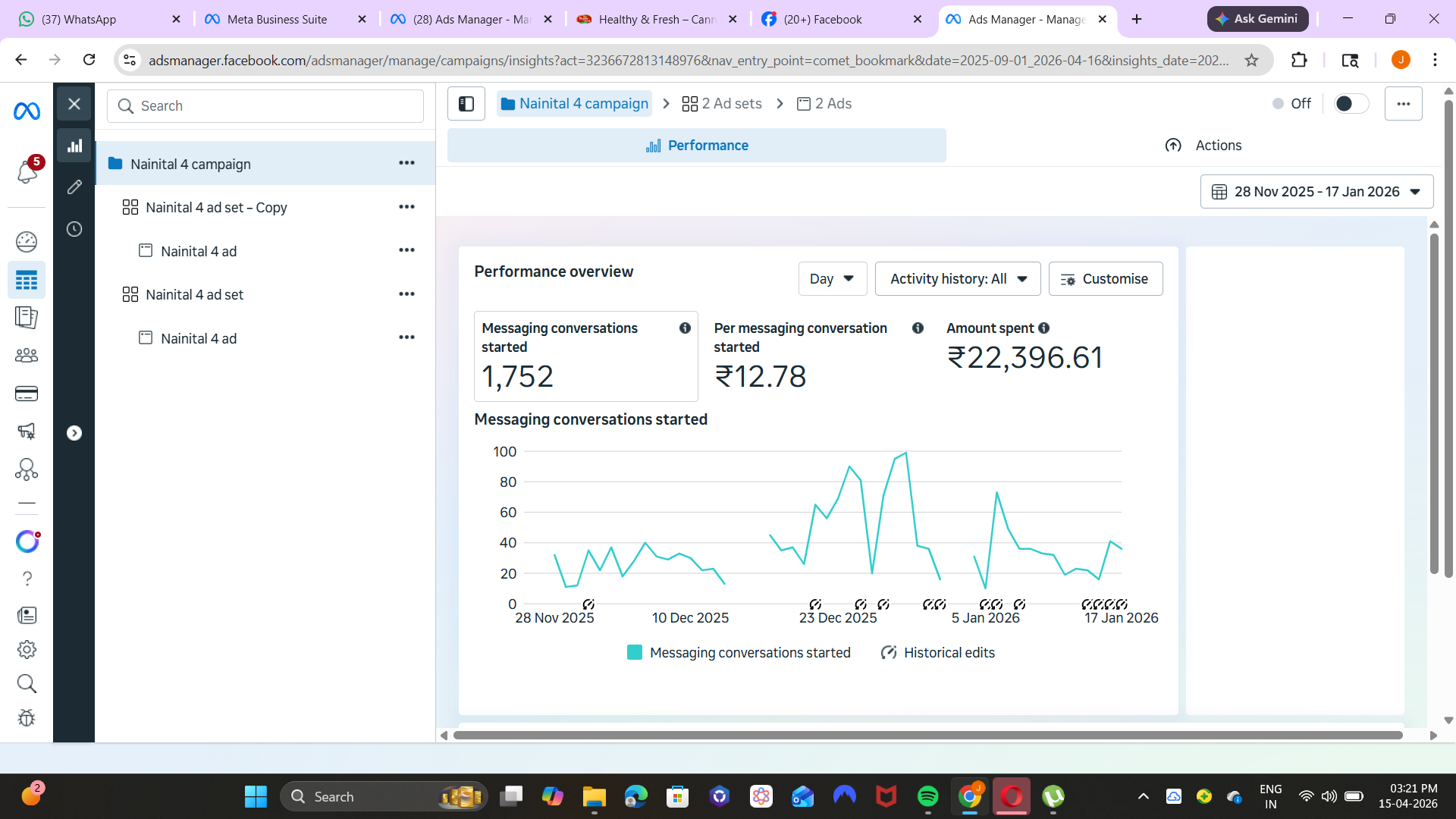Select the bar chart insights icon
Image resolution: width=1456 pixels, height=819 pixels.
tap(74, 146)
